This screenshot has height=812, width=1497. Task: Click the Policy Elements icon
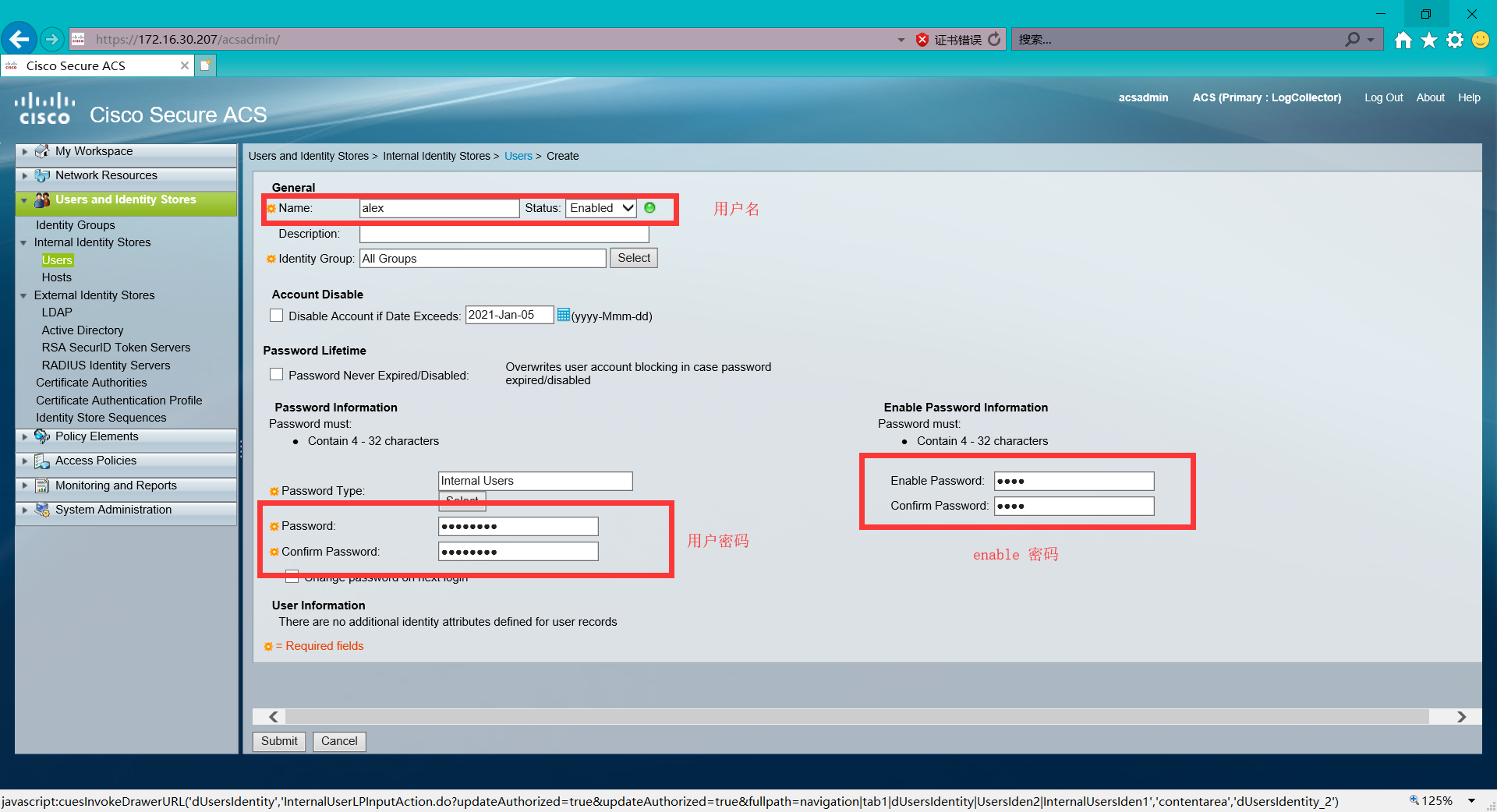(x=42, y=436)
